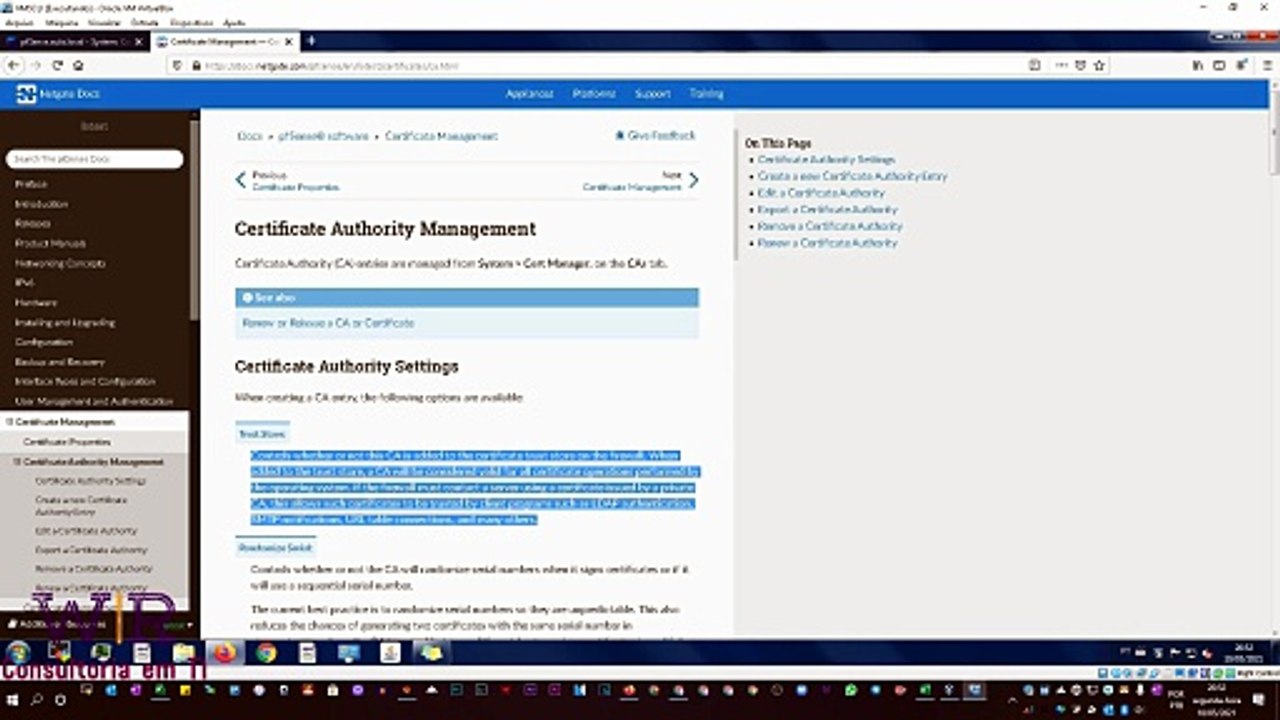1280x720 pixels.
Task: Open Hardware in the docs sidebar
Action: (x=36, y=302)
